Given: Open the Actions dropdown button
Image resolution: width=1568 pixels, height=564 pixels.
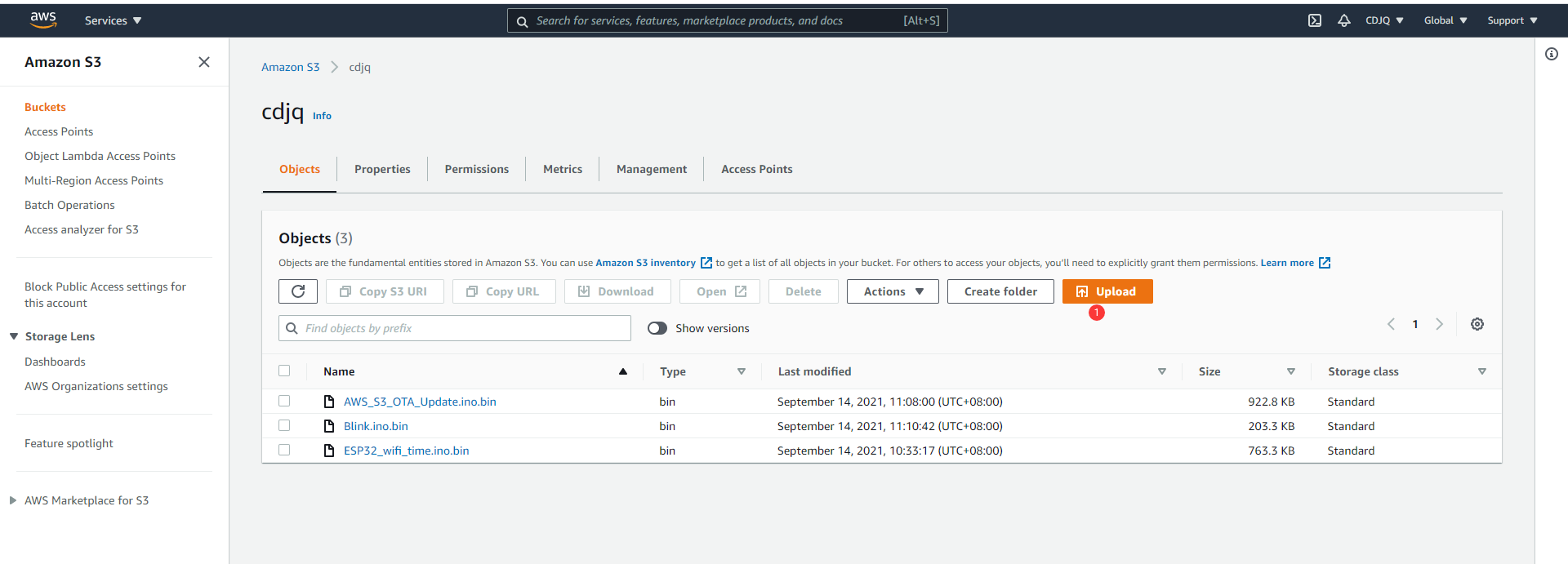Looking at the screenshot, I should pyautogui.click(x=893, y=291).
